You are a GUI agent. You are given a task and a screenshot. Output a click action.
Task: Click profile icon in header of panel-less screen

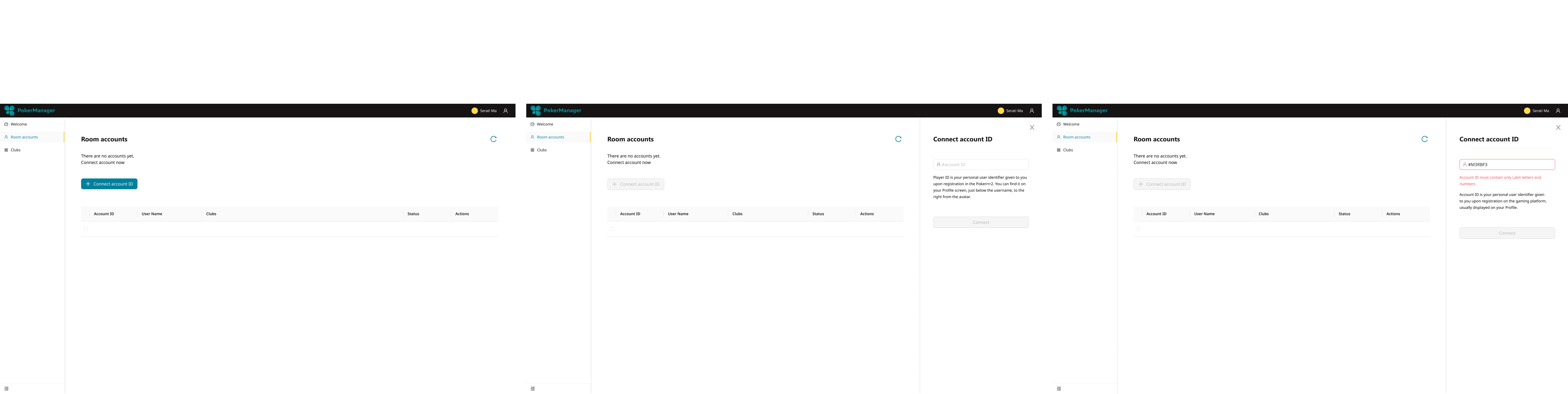click(505, 111)
